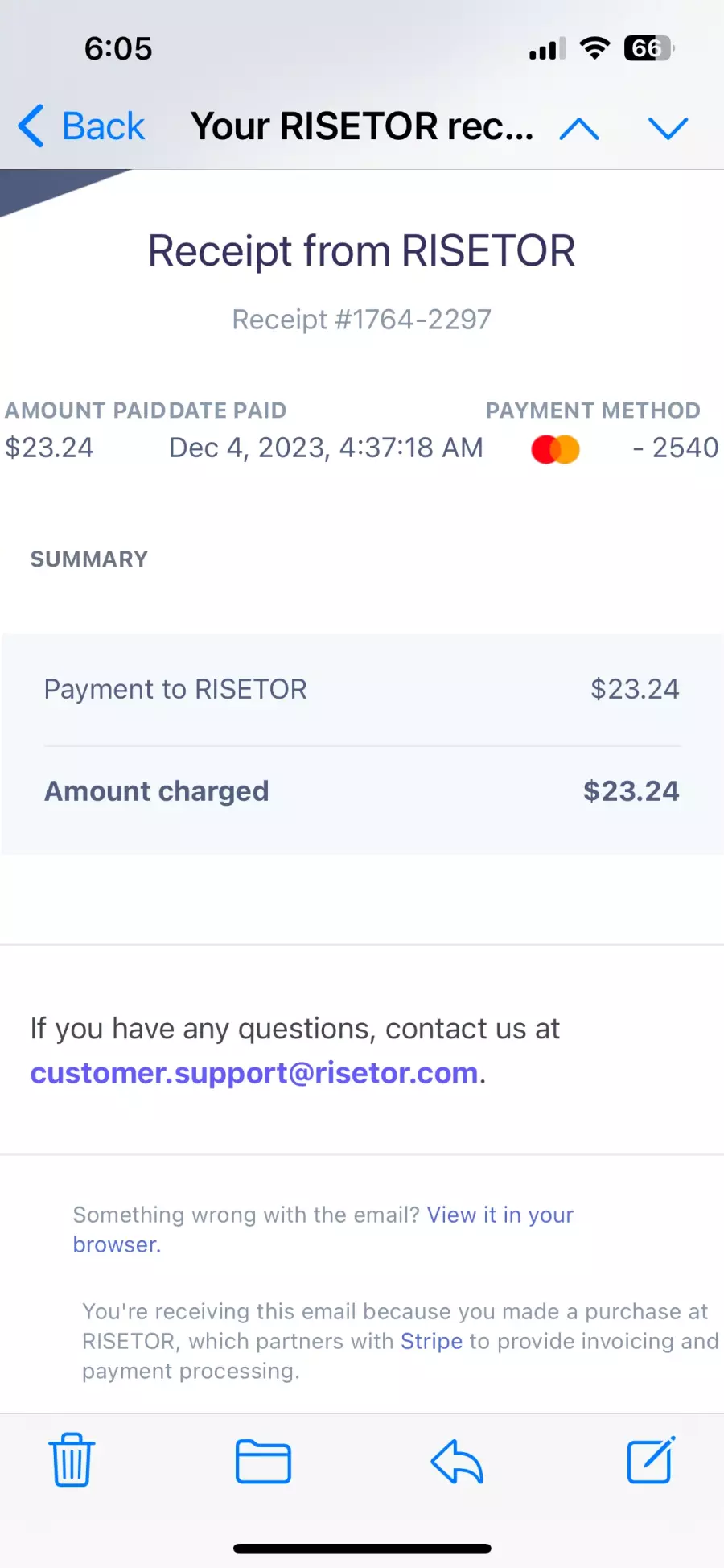The width and height of the screenshot is (724, 1568).
Task: Open the Stripe link
Action: pos(432,1341)
